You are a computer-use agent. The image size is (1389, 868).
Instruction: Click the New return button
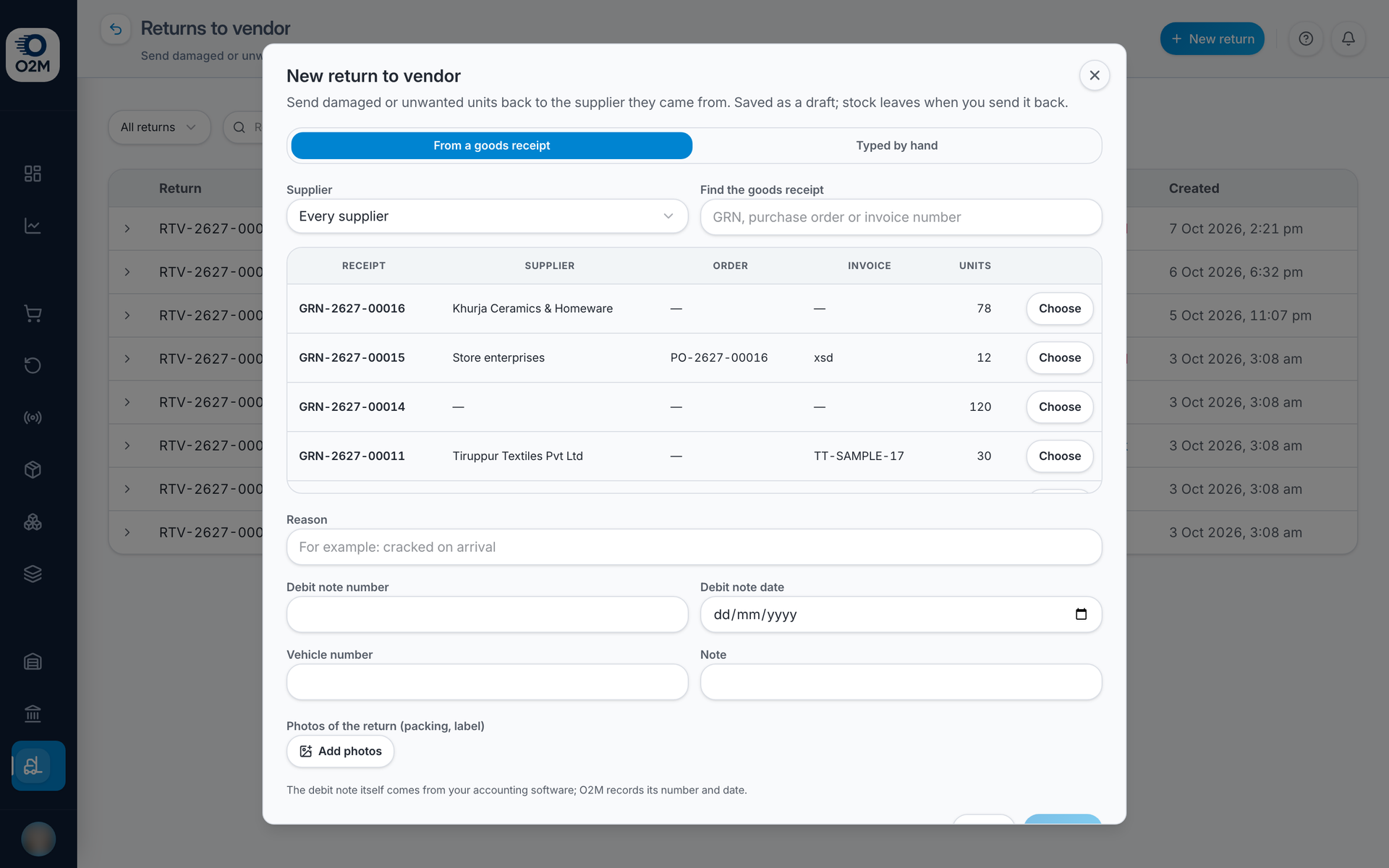click(1212, 38)
